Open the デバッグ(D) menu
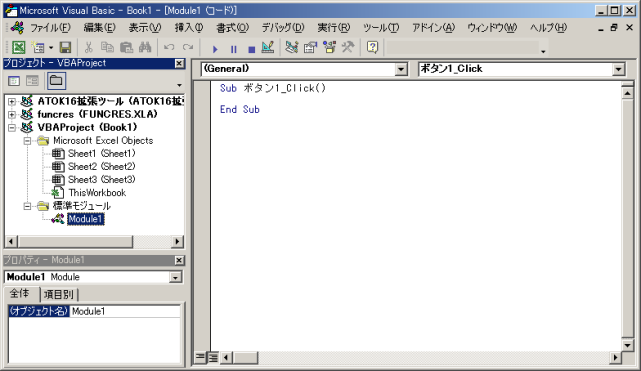 click(283, 28)
